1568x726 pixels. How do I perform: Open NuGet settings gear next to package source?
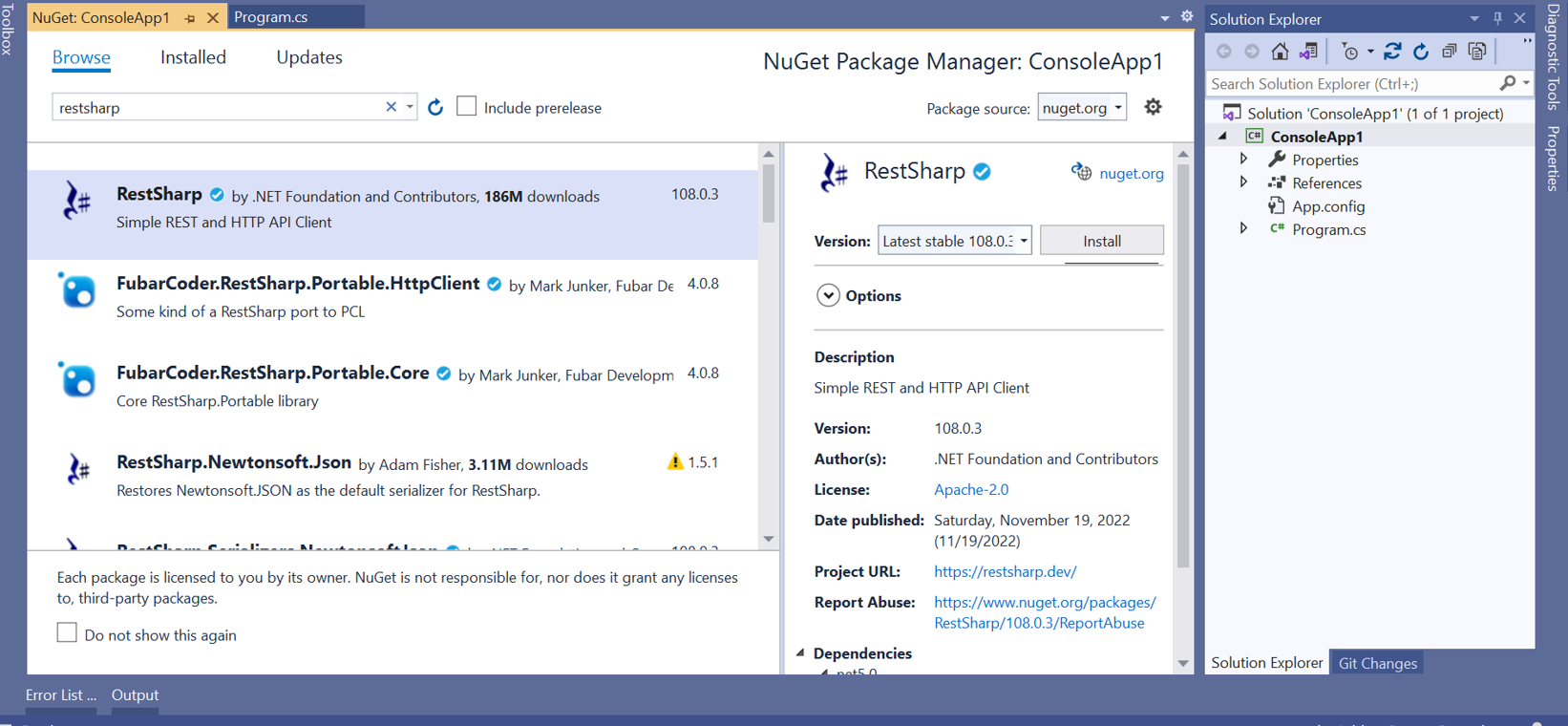click(x=1153, y=107)
